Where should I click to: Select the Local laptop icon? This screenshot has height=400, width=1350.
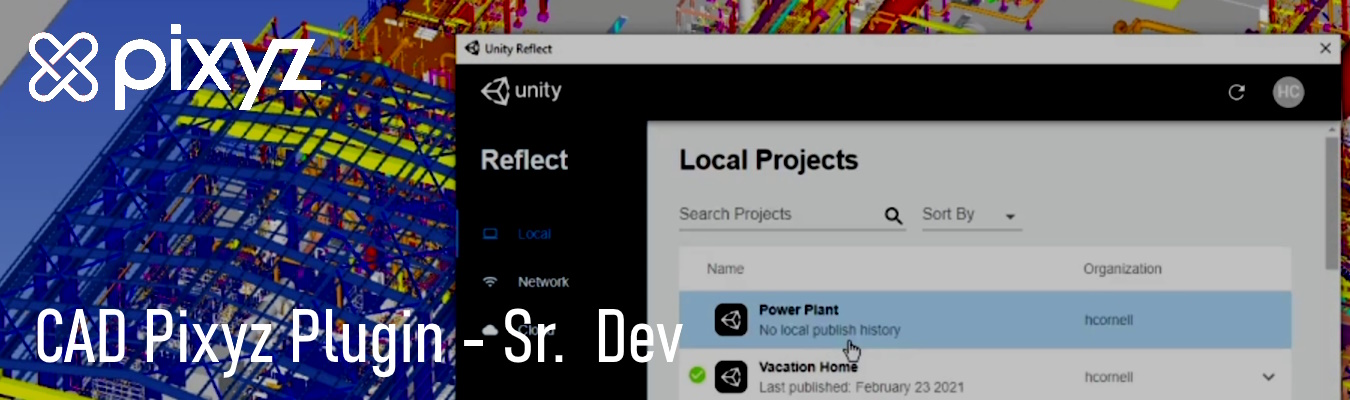point(490,234)
